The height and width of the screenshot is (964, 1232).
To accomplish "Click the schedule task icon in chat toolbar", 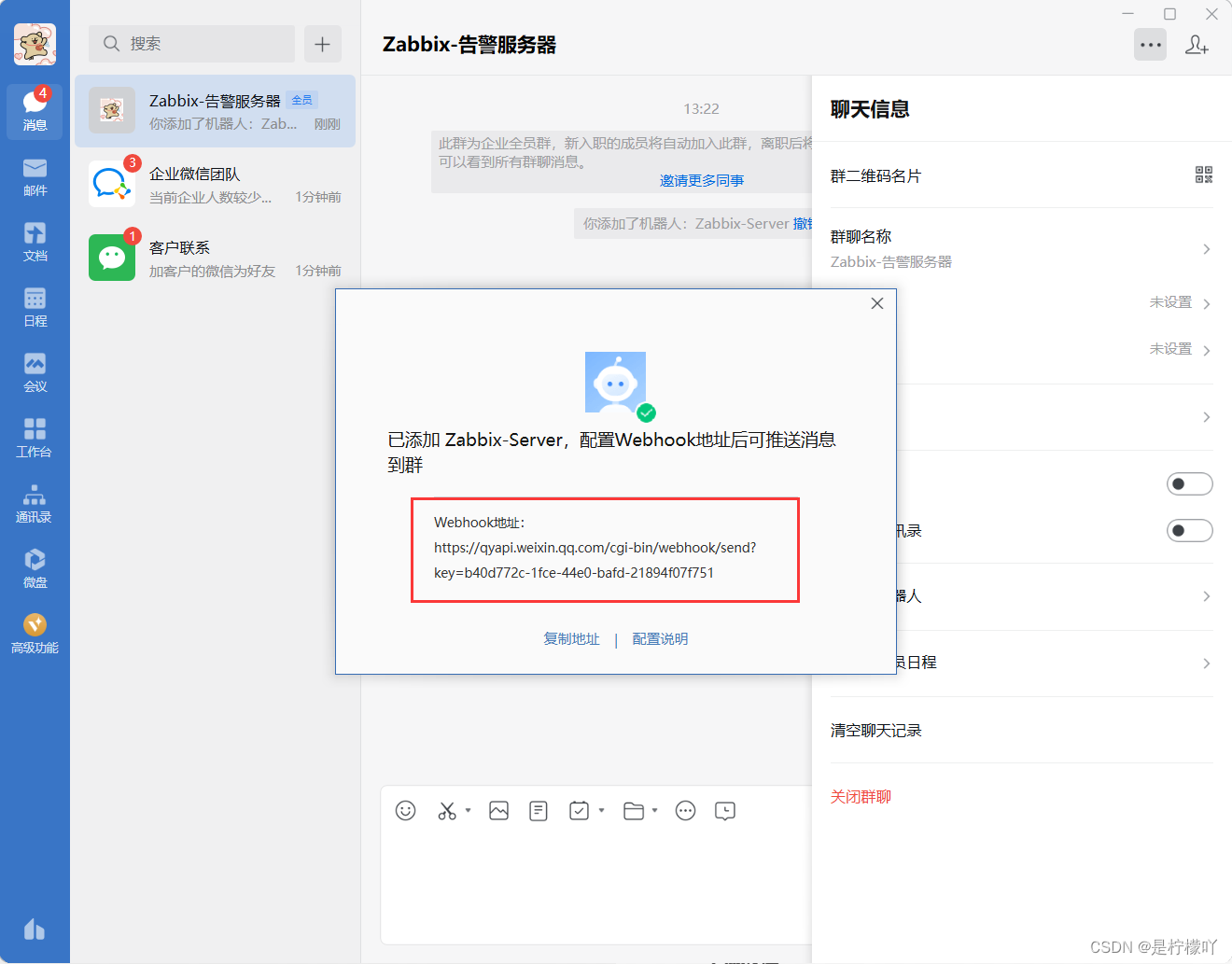I will [x=580, y=811].
